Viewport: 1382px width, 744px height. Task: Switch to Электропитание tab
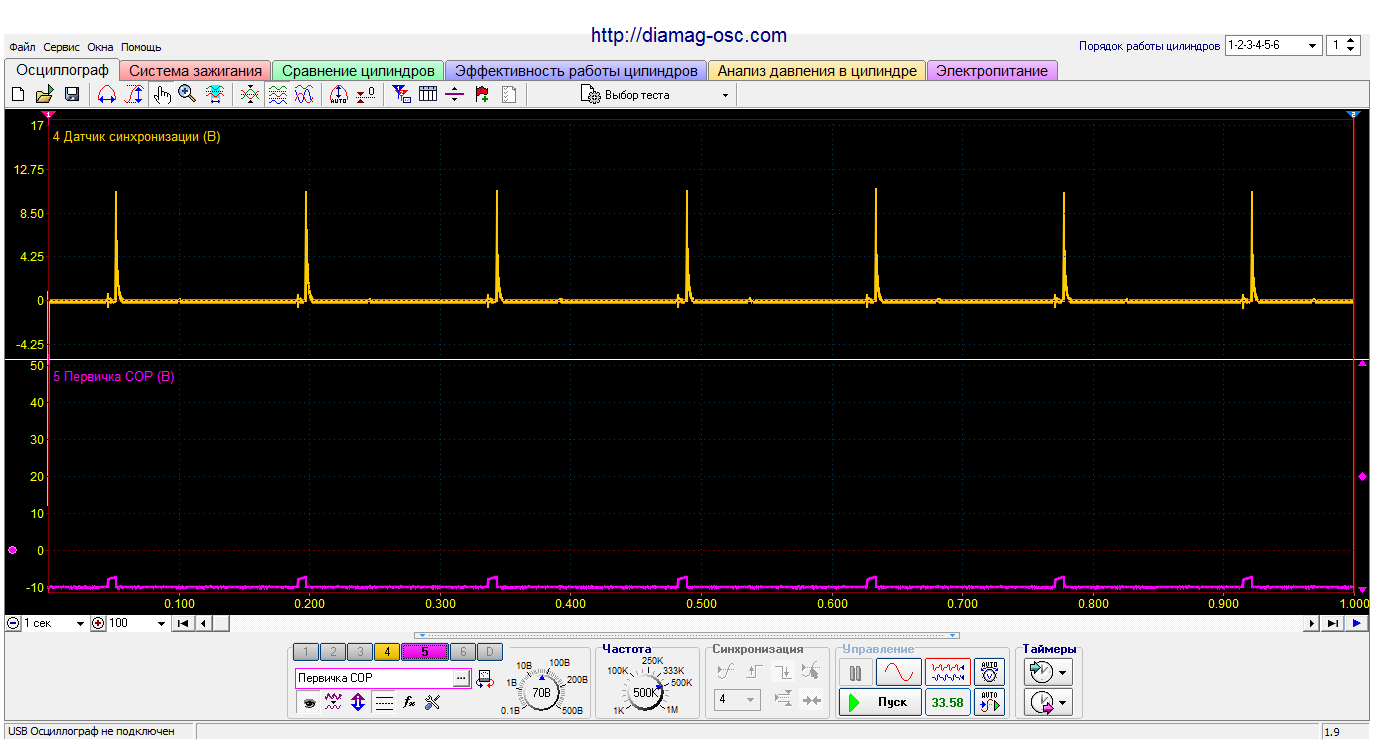[992, 71]
